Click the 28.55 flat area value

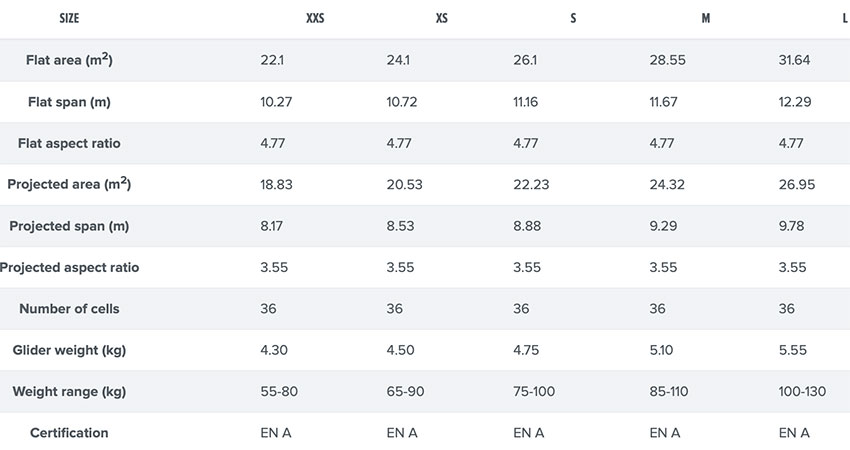[668, 60]
